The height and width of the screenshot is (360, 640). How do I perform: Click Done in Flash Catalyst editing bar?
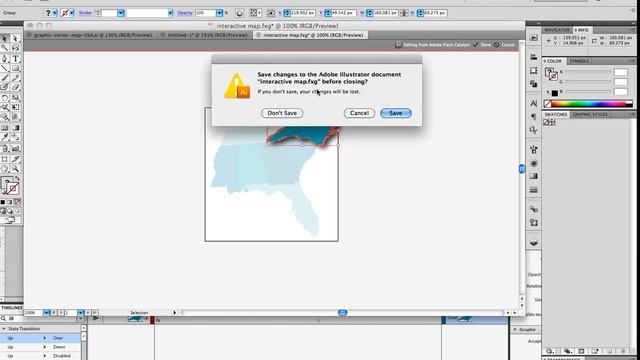pyautogui.click(x=482, y=45)
